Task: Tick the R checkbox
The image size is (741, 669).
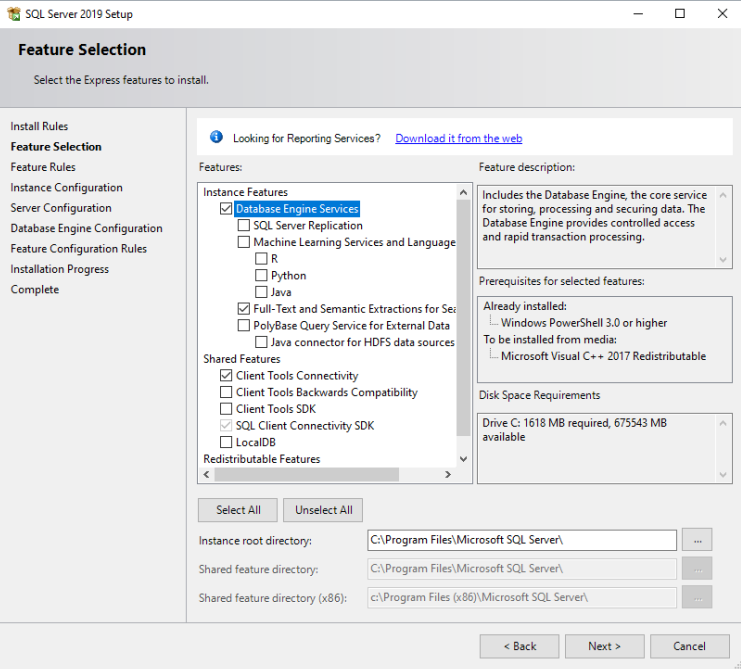Action: (261, 258)
